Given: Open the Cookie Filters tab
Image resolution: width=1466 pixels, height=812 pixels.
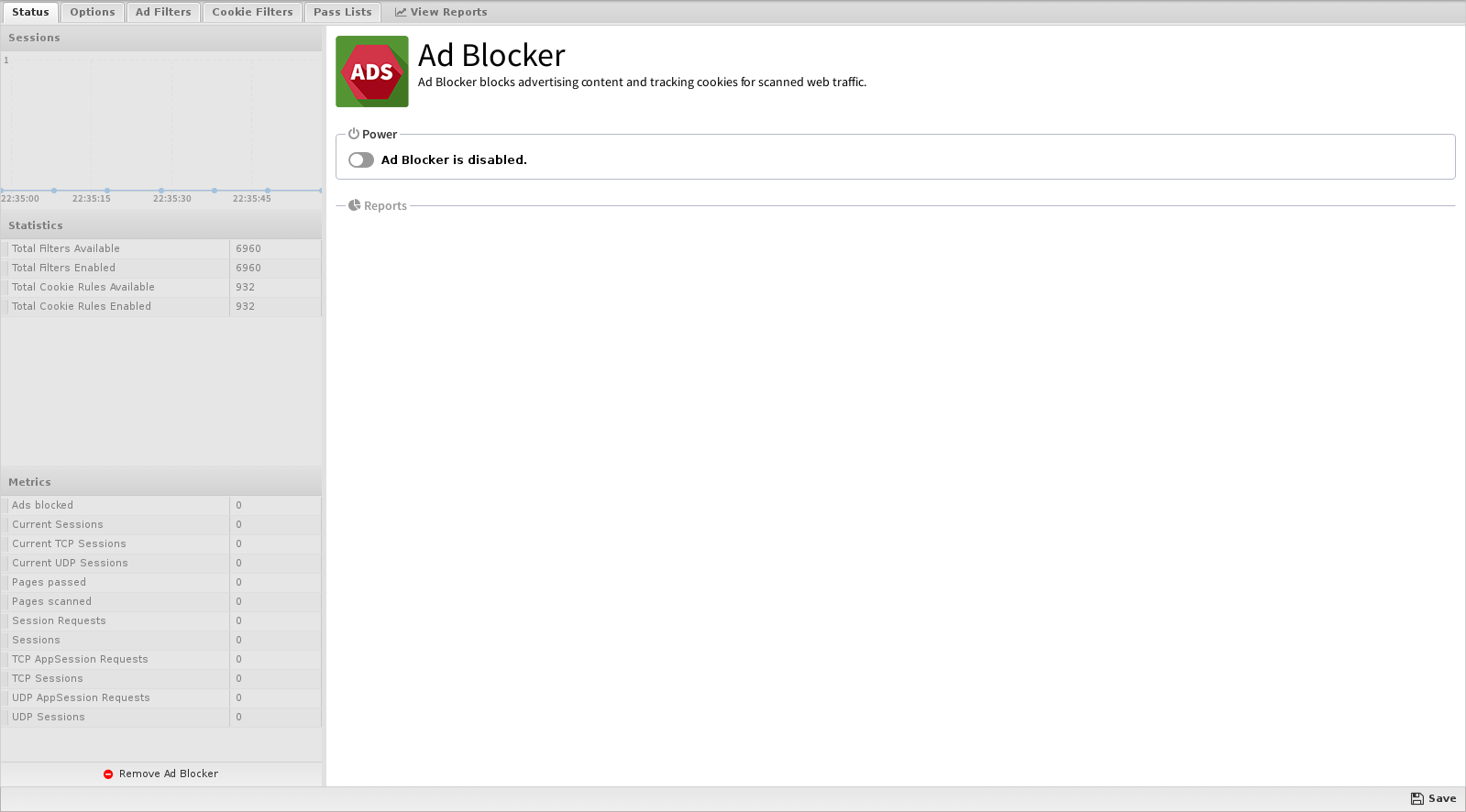Looking at the screenshot, I should [x=252, y=13].
